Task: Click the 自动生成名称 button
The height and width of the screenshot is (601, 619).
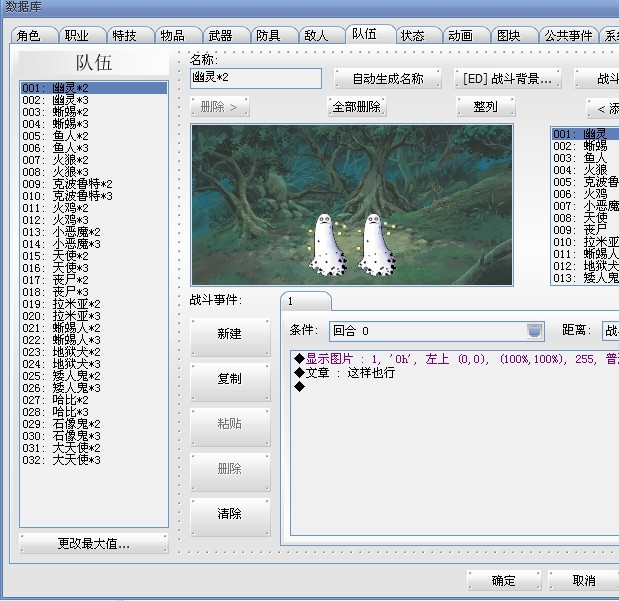Action: pyautogui.click(x=387, y=79)
